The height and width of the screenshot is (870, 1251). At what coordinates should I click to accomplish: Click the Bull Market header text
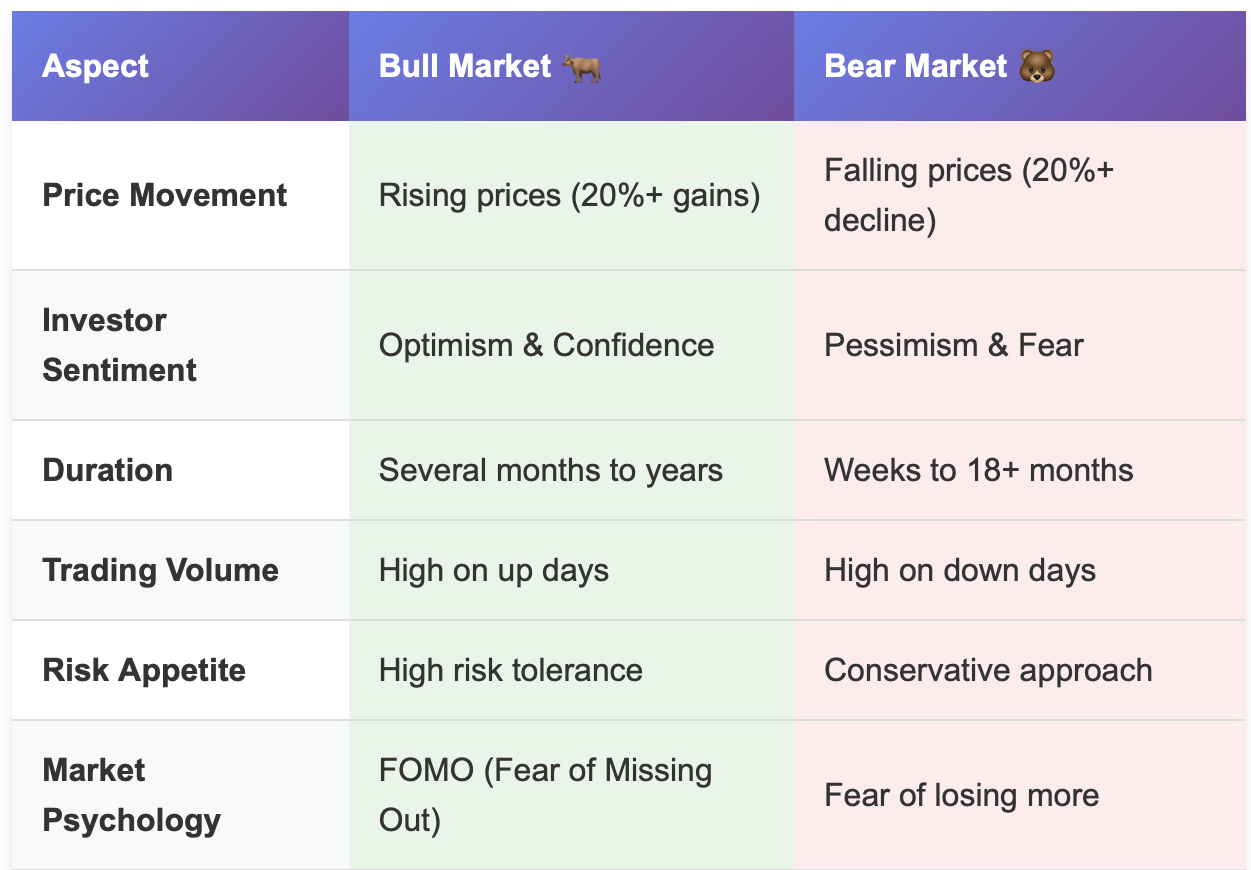tap(465, 67)
